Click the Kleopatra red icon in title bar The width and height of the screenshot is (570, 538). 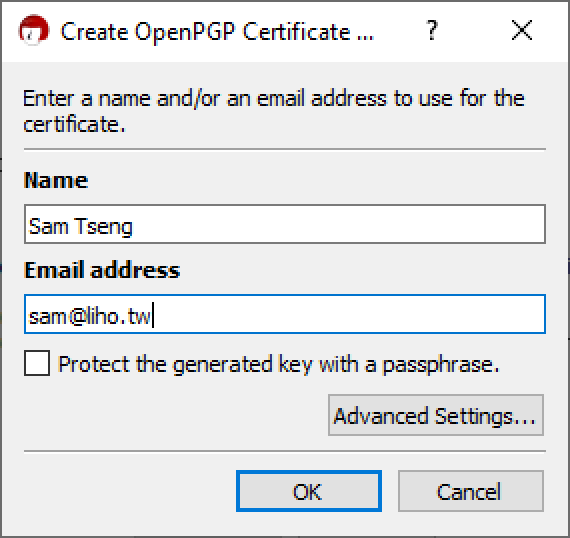pyautogui.click(x=33, y=31)
